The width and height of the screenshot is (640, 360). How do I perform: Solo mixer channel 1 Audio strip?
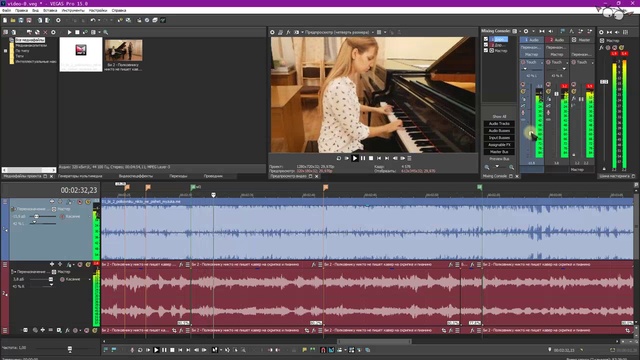(523, 91)
